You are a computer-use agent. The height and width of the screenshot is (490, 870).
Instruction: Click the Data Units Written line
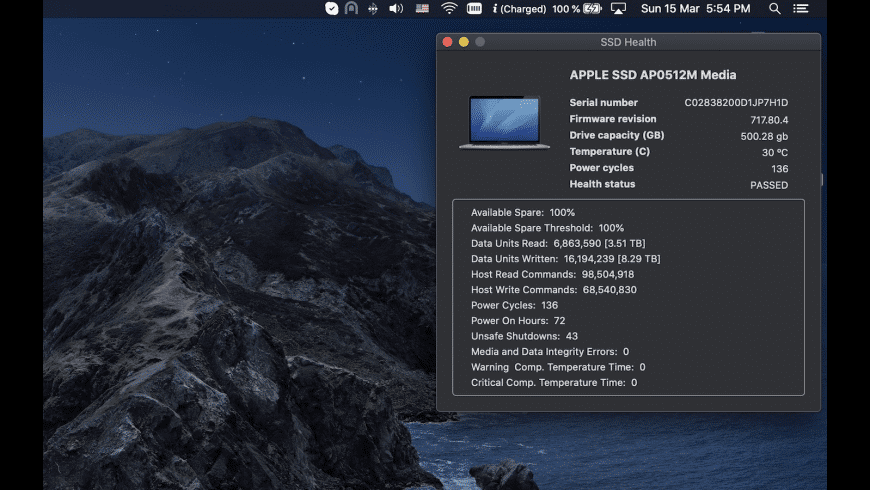pyautogui.click(x=565, y=259)
